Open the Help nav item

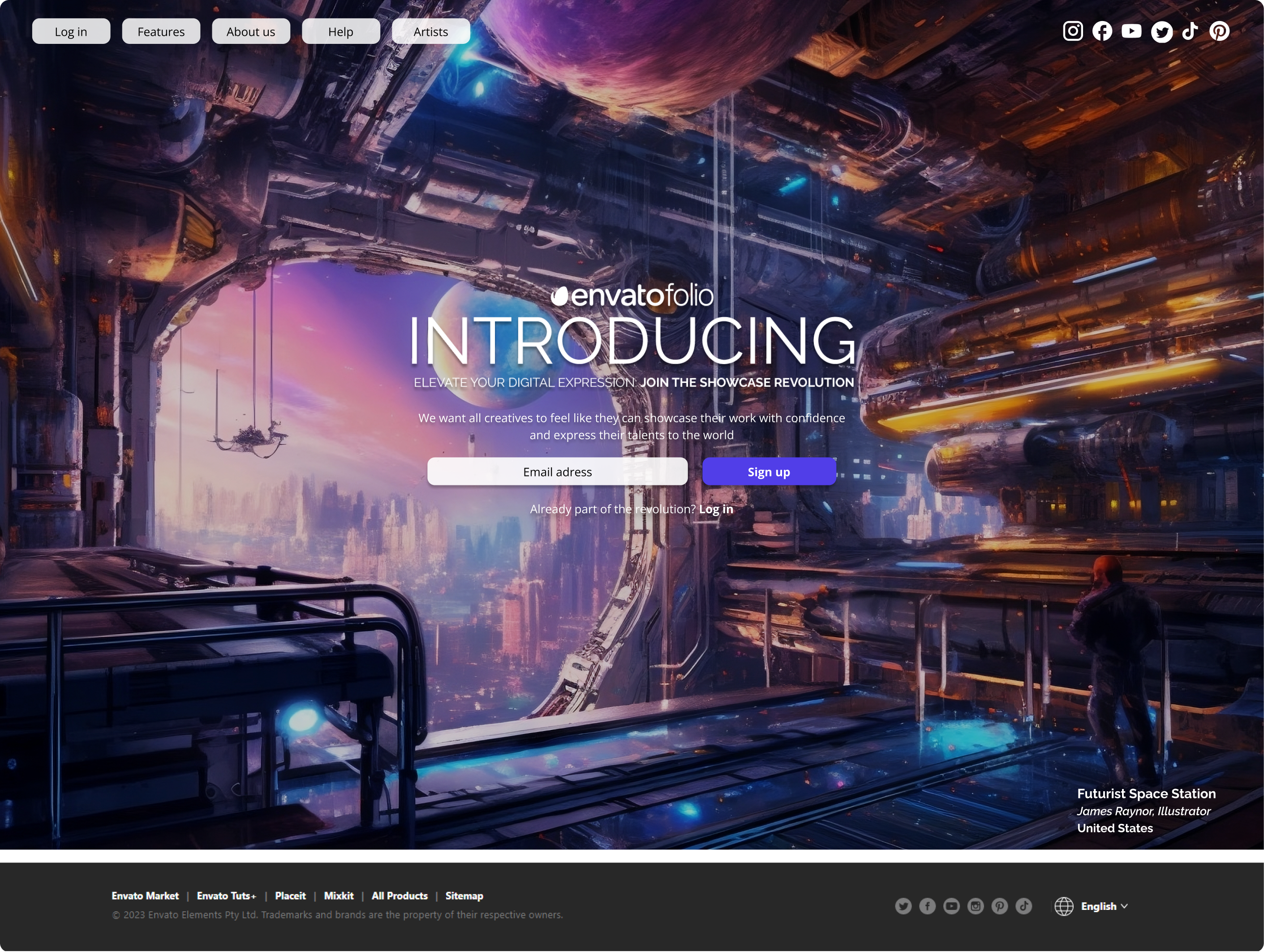(340, 31)
